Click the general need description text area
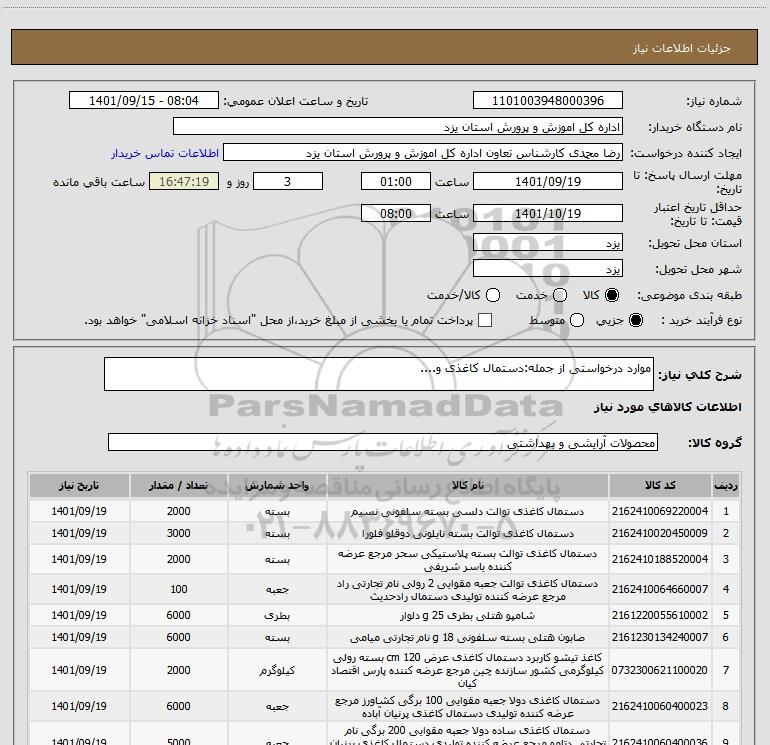The image size is (770, 745). [379, 374]
